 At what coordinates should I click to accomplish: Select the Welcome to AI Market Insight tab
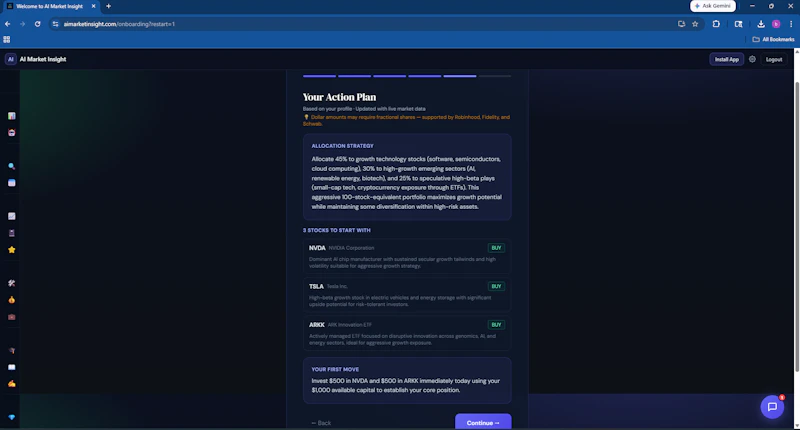[49, 6]
